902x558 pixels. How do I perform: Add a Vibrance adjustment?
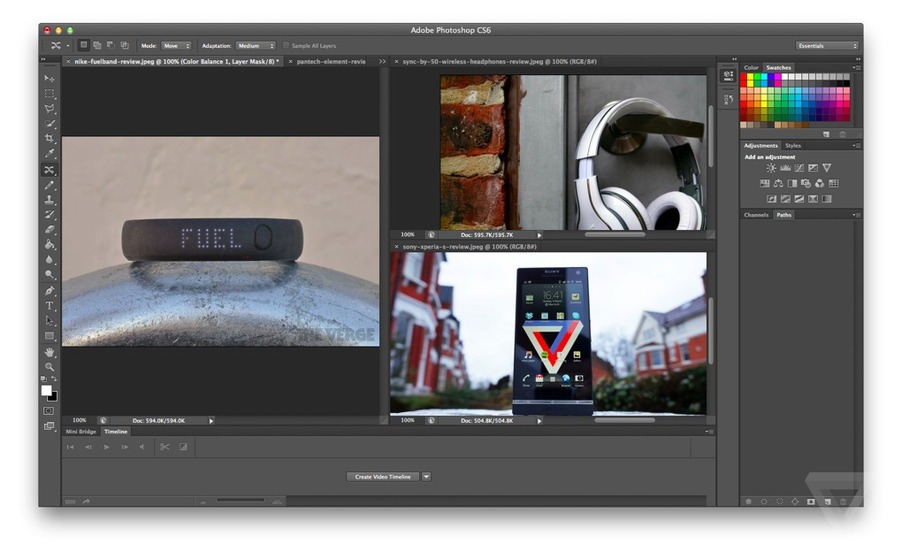[x=827, y=168]
